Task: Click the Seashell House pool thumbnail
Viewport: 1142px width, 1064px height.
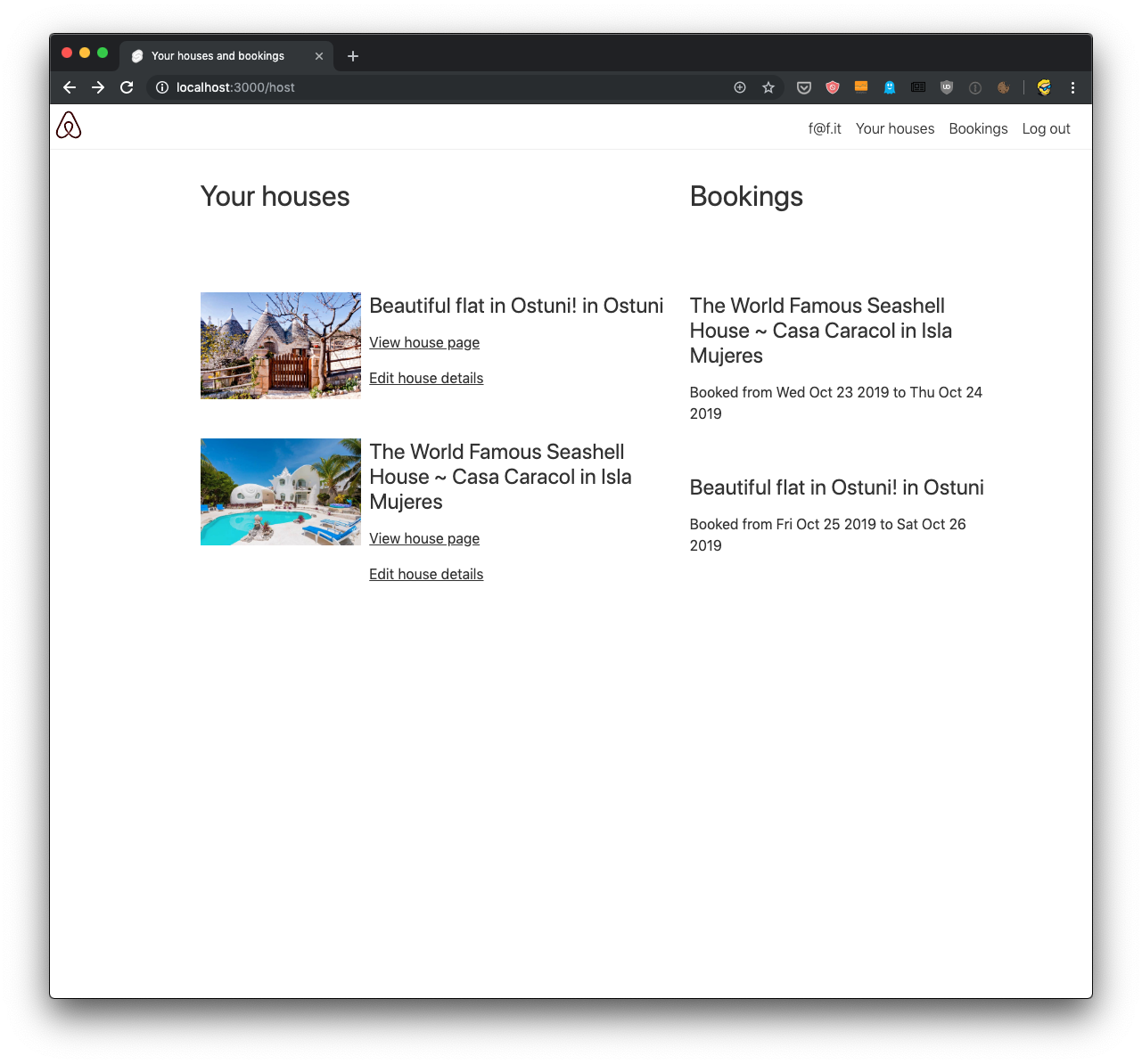Action: tap(281, 492)
